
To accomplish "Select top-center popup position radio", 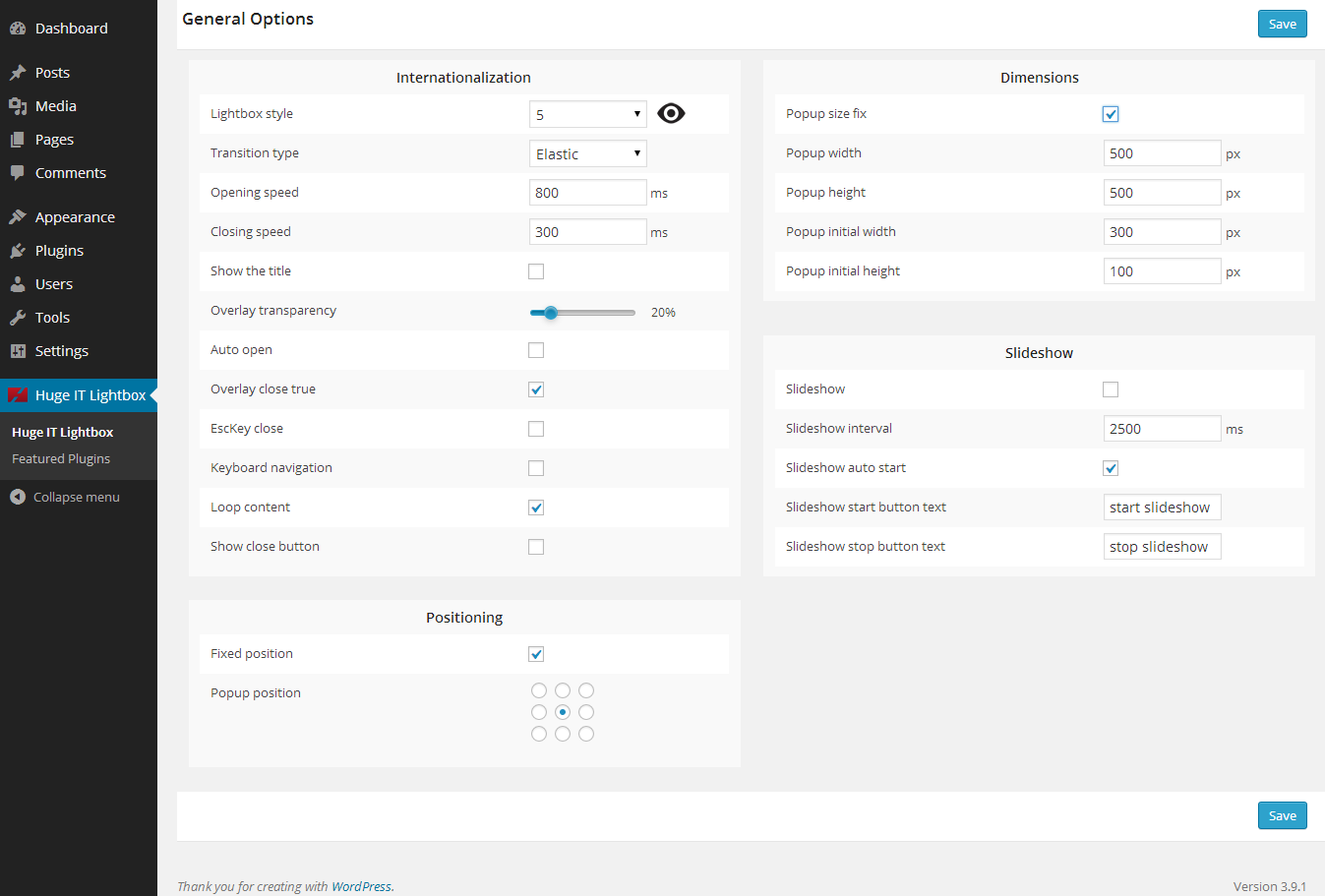I will point(563,690).
